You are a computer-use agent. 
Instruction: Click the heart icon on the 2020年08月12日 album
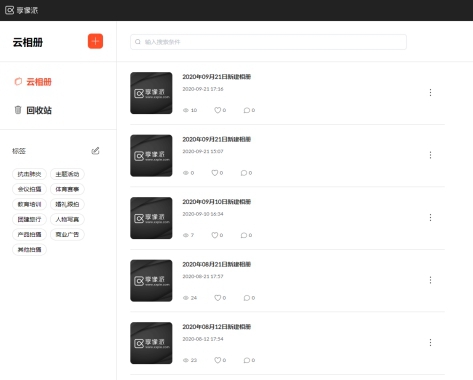click(217, 360)
